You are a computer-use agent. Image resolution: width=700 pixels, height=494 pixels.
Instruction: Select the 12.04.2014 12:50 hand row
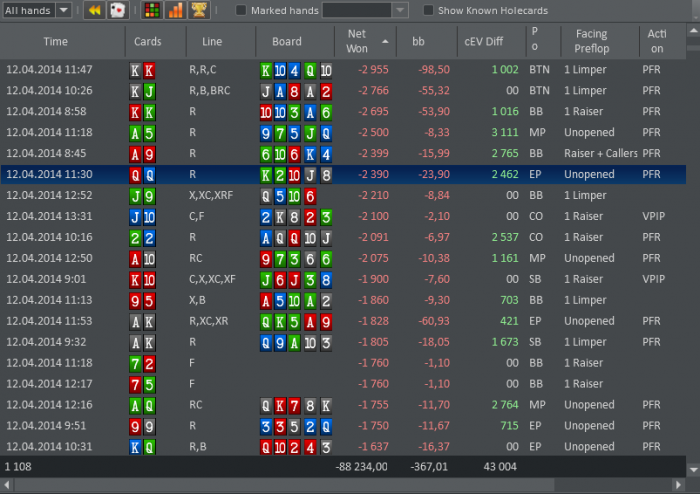tap(343, 258)
